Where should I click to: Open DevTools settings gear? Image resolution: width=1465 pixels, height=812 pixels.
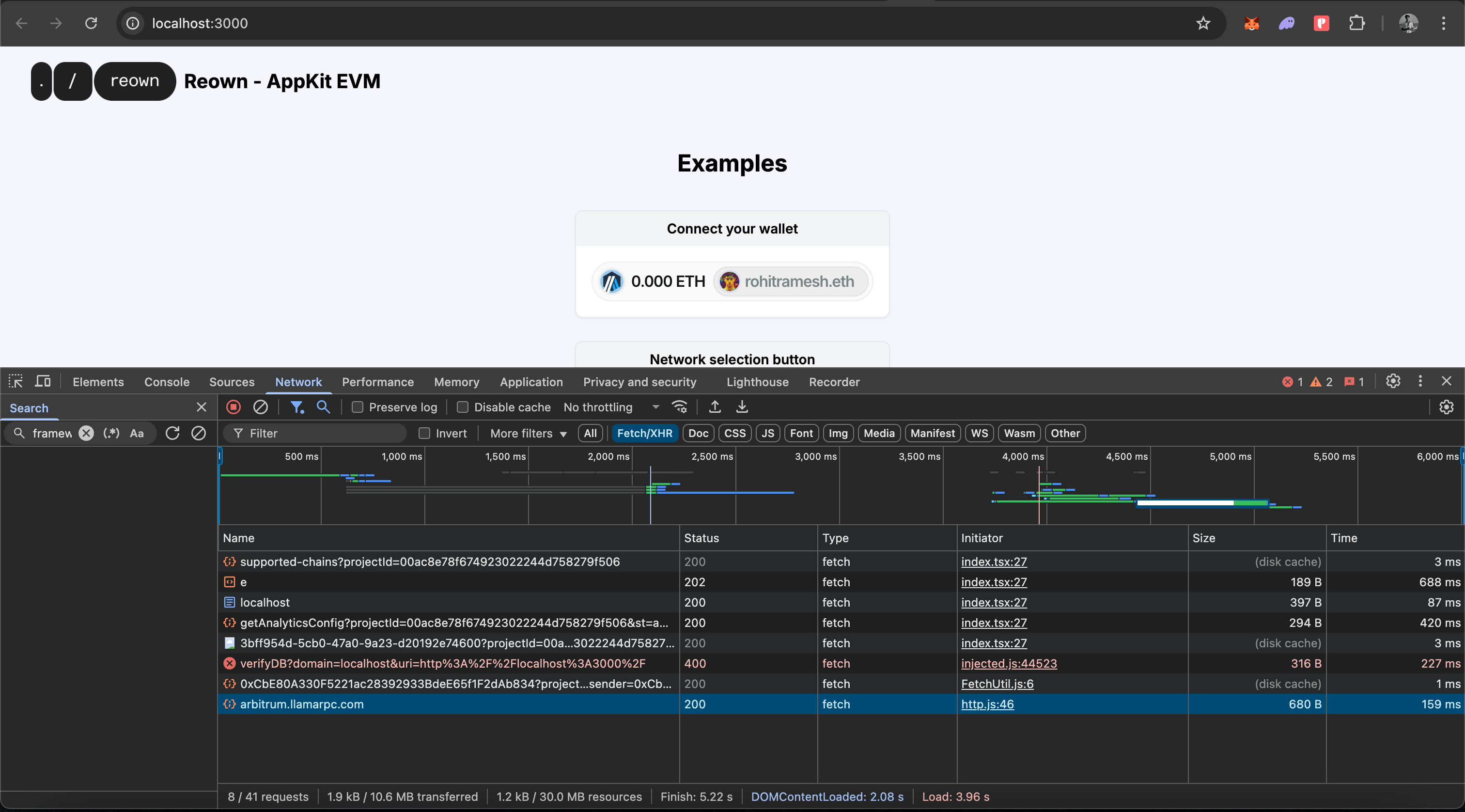pyautogui.click(x=1393, y=381)
